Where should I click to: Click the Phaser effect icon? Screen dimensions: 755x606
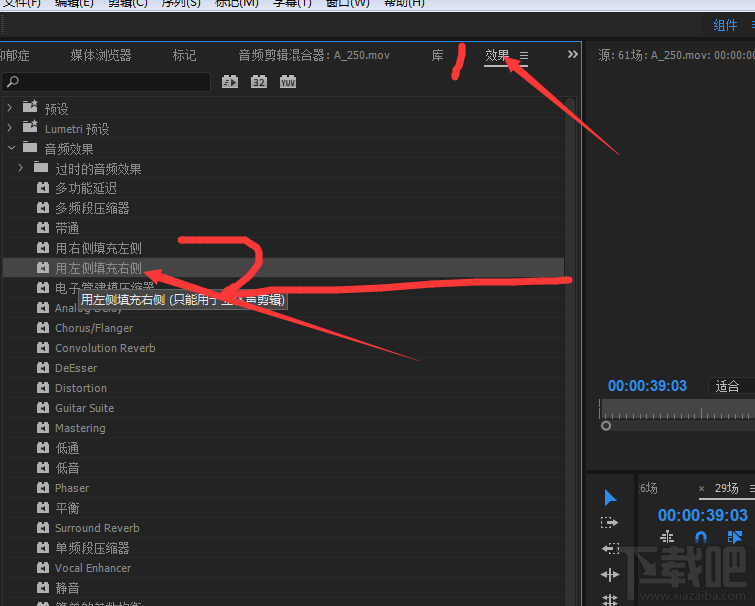coord(43,488)
